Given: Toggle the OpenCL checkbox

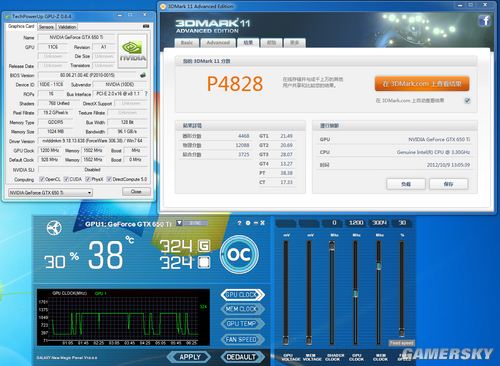Looking at the screenshot, I should point(42,179).
